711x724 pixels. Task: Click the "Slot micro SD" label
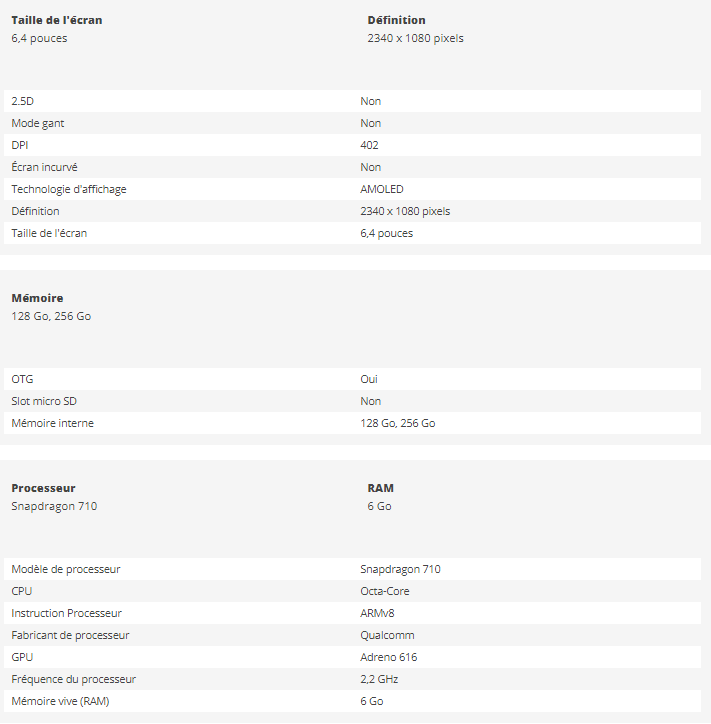coord(44,401)
